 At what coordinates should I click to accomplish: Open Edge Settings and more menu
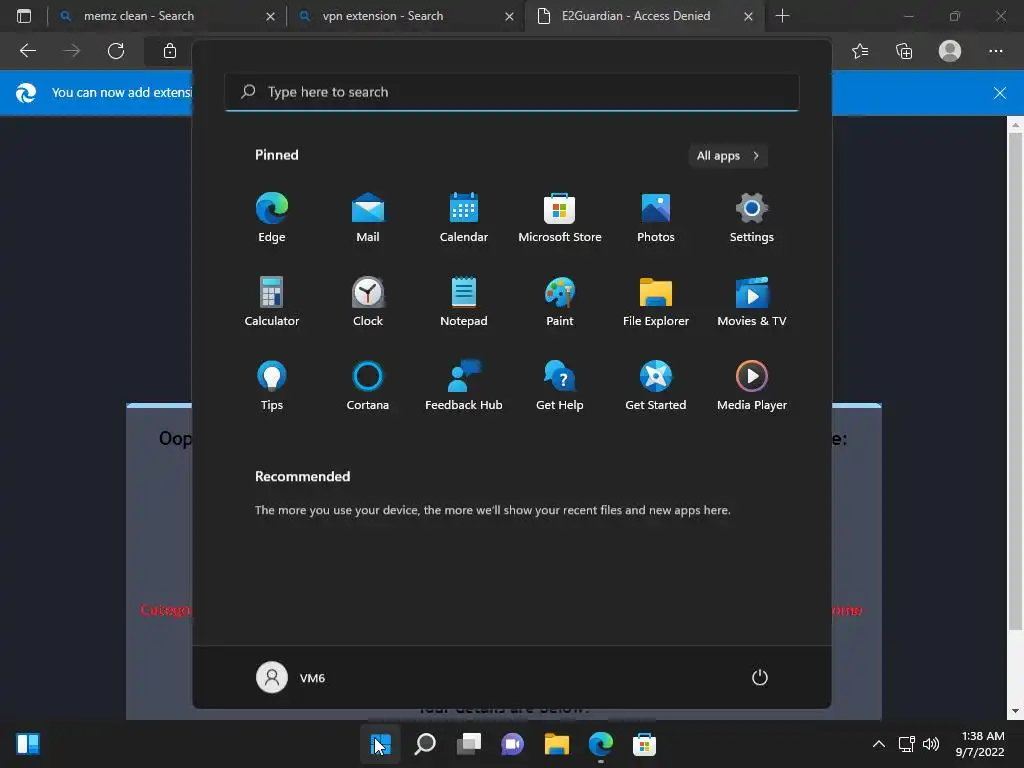(995, 51)
